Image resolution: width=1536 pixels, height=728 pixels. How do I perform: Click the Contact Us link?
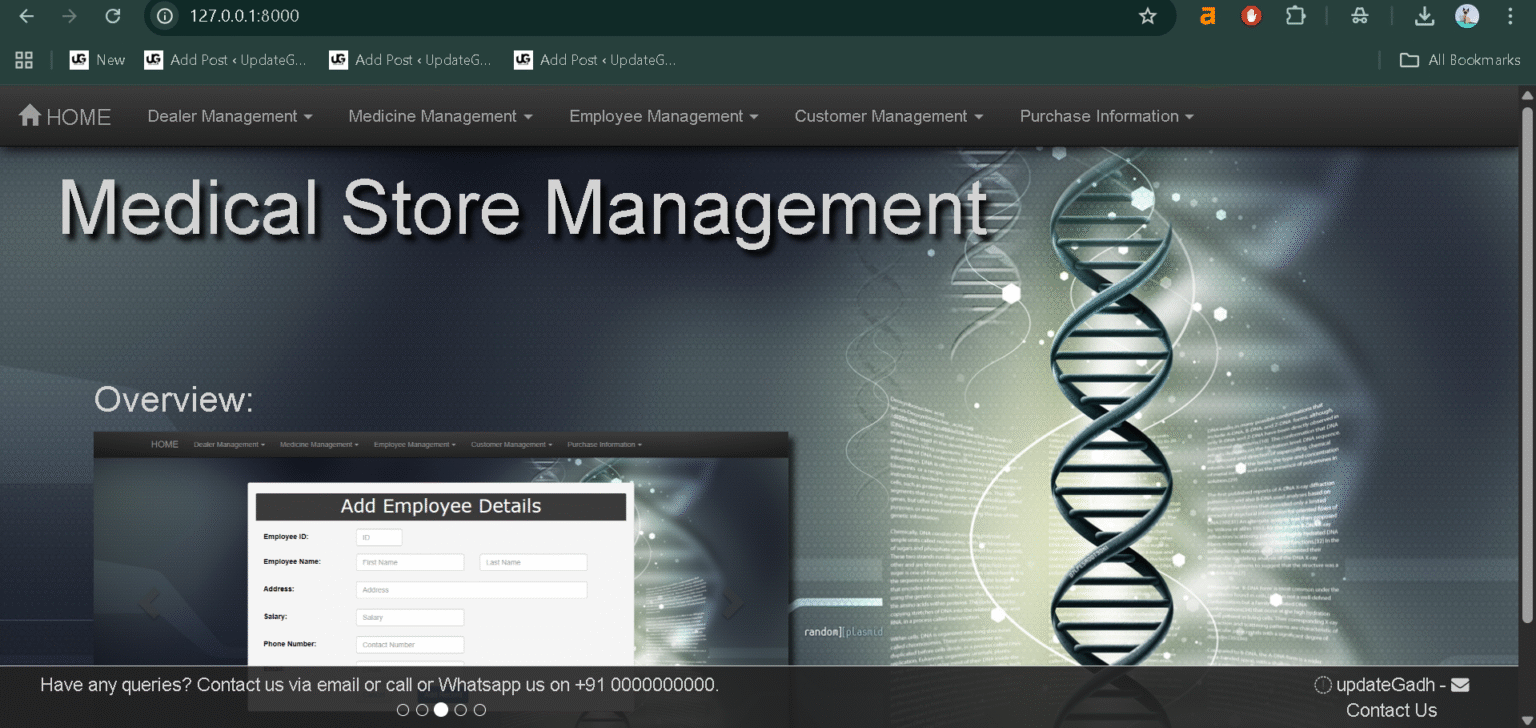coord(1391,710)
